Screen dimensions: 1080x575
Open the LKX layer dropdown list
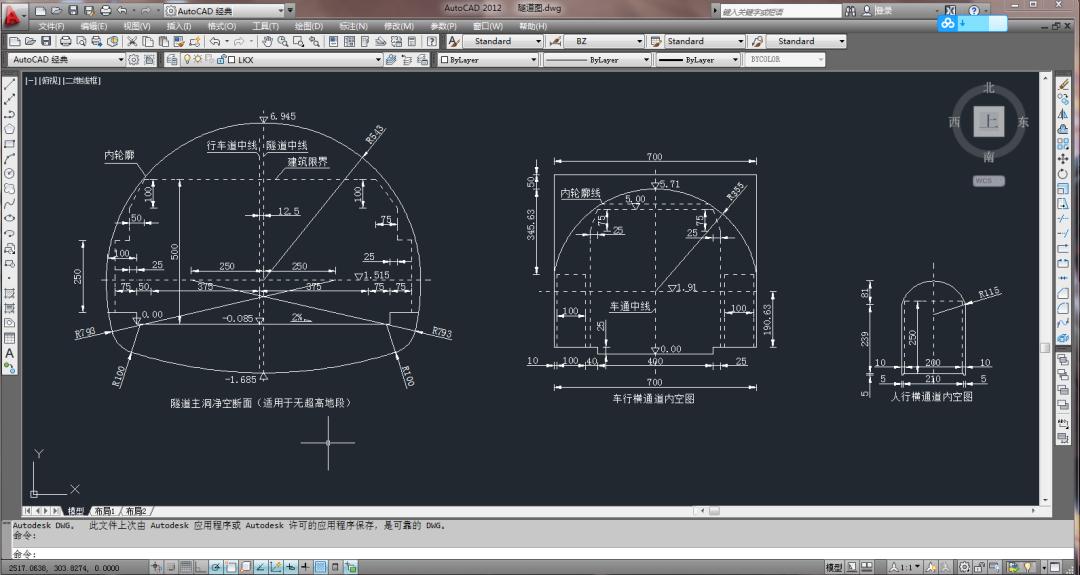pyautogui.click(x=378, y=60)
